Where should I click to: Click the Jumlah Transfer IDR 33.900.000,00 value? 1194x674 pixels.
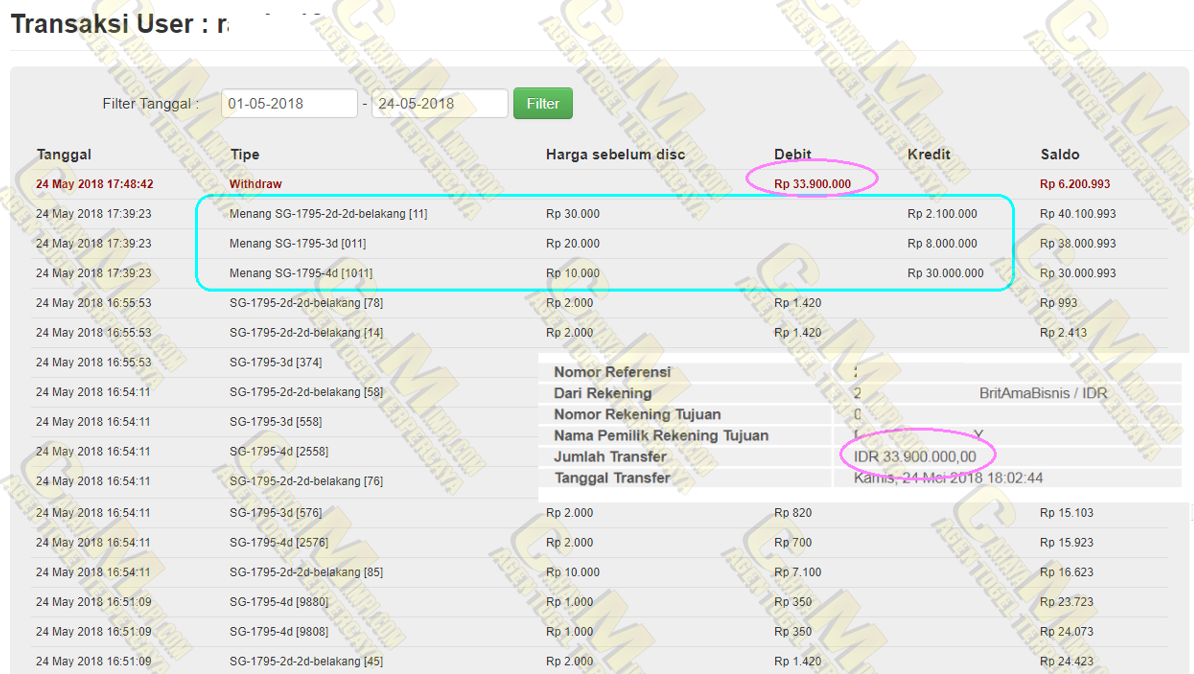coord(914,456)
